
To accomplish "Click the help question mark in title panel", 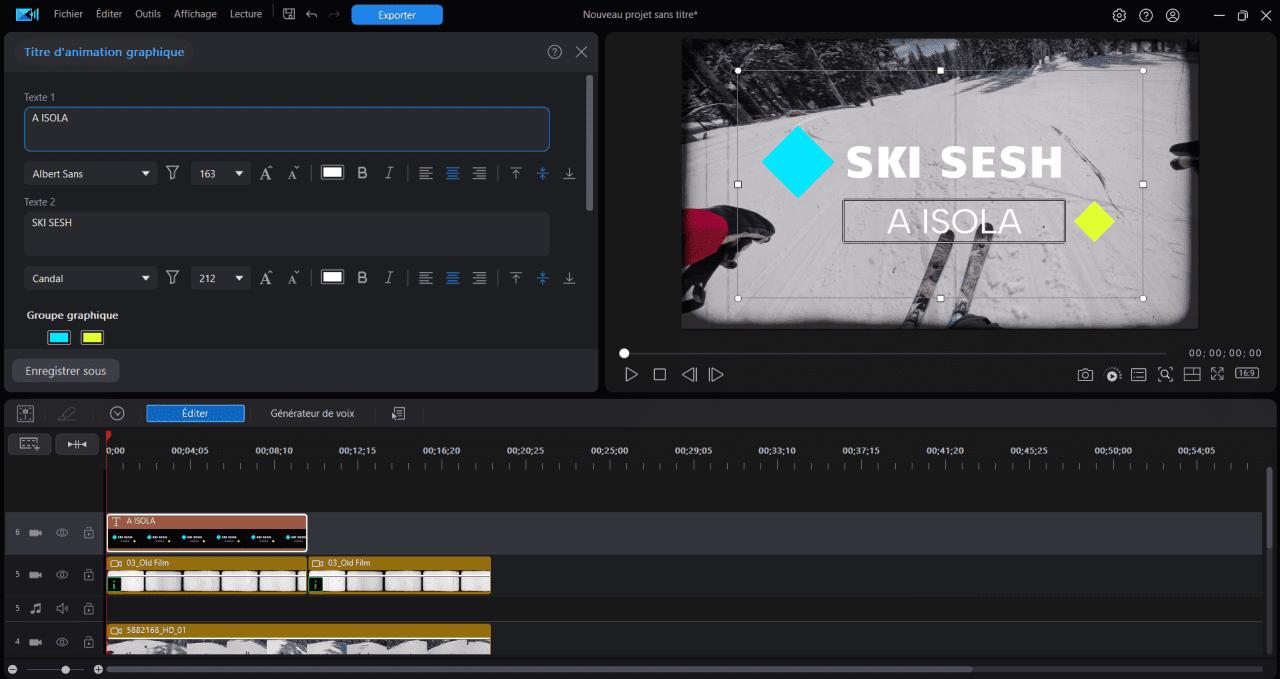I will coord(554,52).
